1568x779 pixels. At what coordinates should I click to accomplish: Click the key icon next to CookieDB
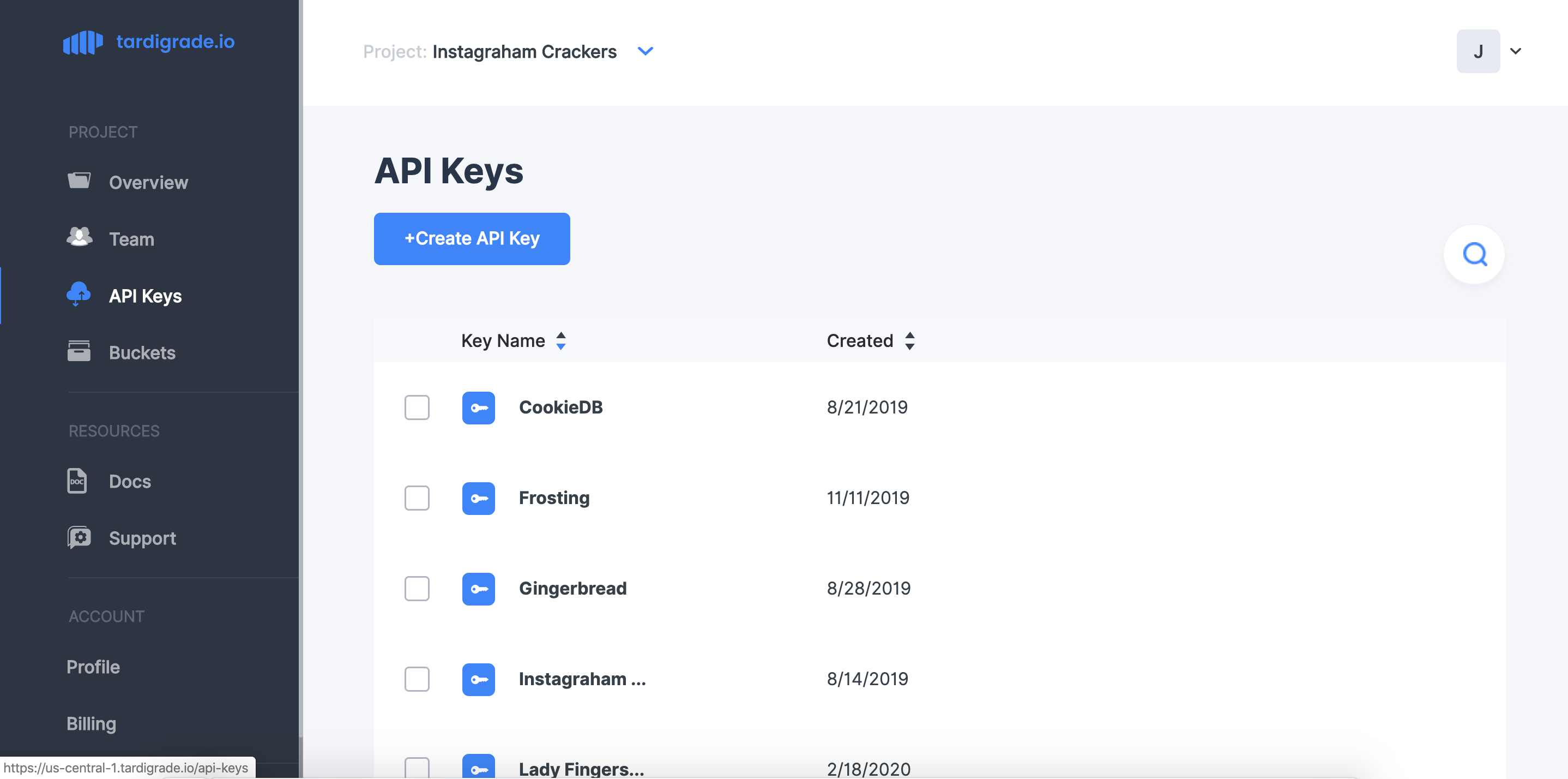coord(479,408)
